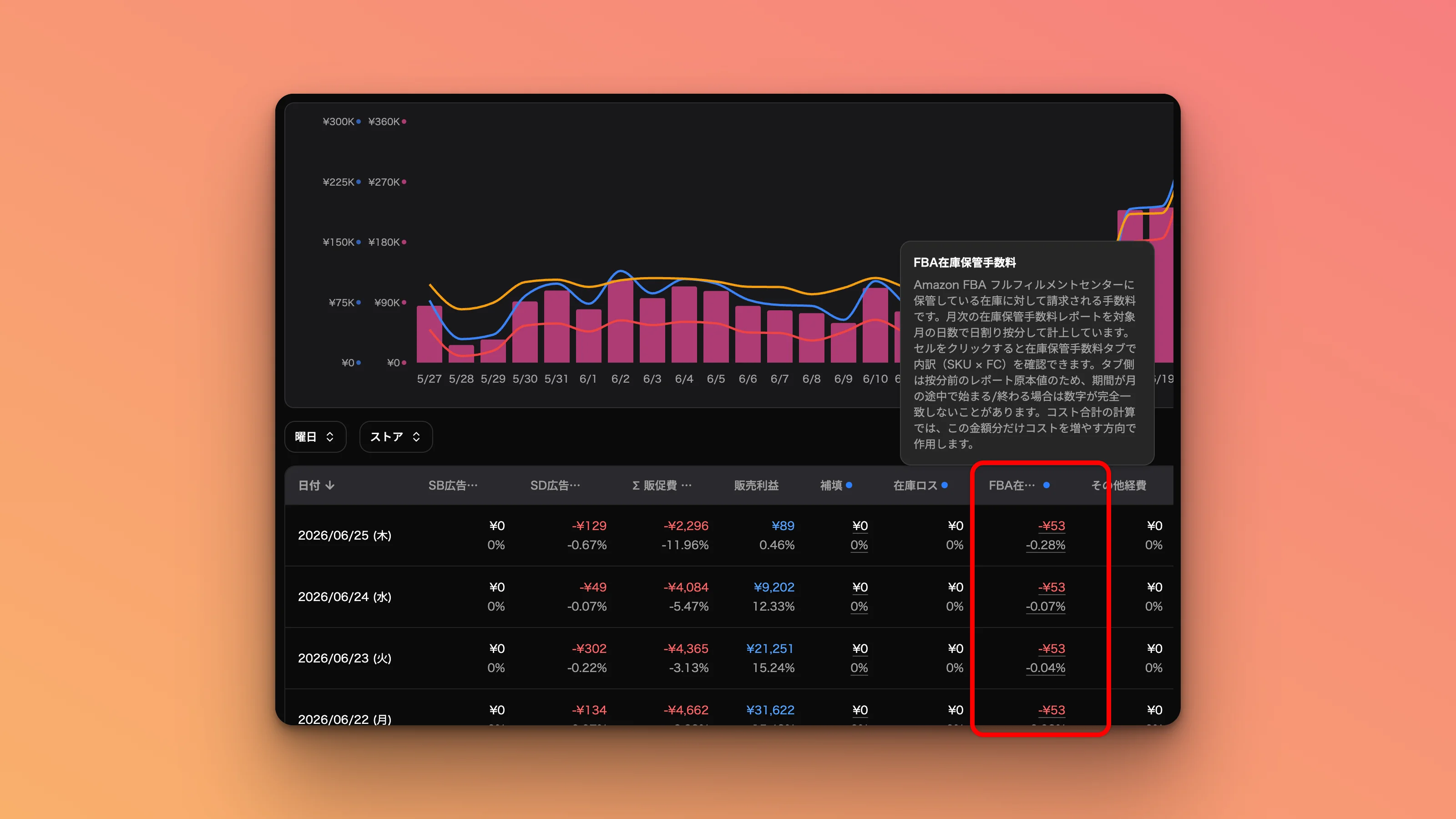Click the -0.04% FBA percentage

click(x=1046, y=667)
